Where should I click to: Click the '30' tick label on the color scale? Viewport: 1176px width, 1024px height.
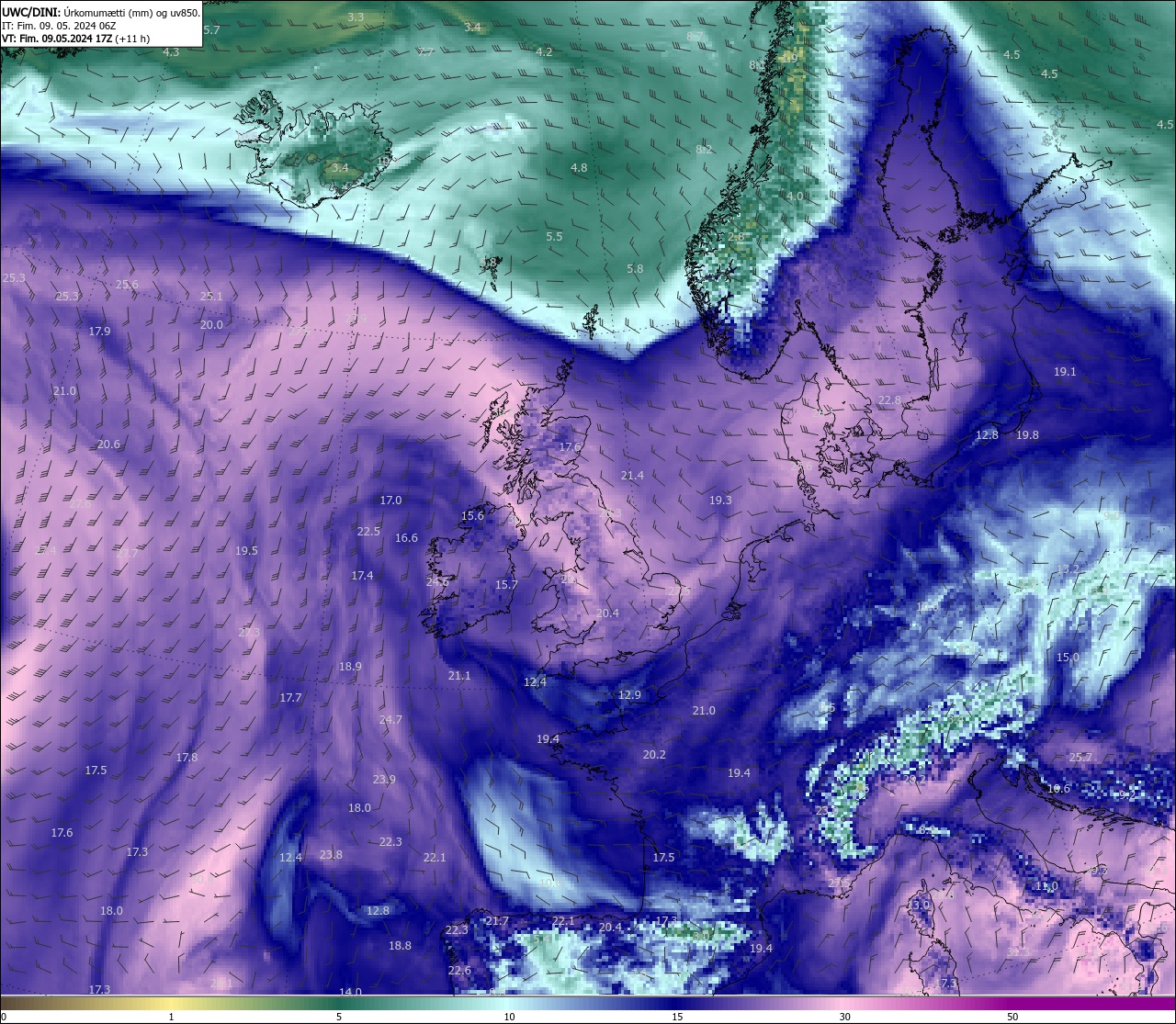pyautogui.click(x=844, y=1017)
